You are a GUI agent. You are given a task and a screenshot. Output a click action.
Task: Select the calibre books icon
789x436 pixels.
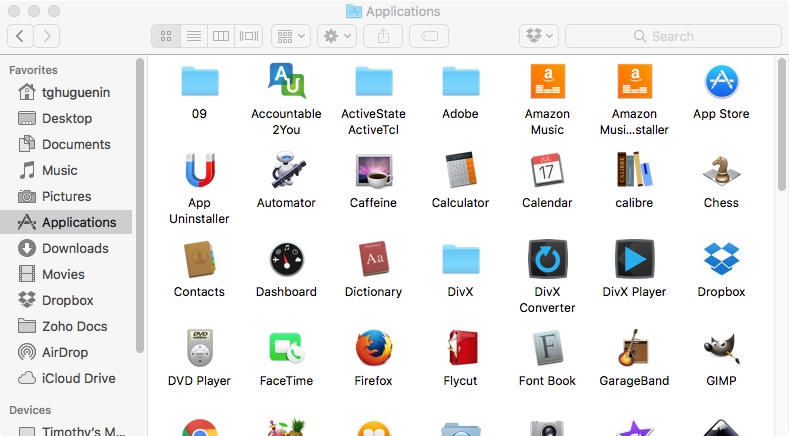pos(635,169)
